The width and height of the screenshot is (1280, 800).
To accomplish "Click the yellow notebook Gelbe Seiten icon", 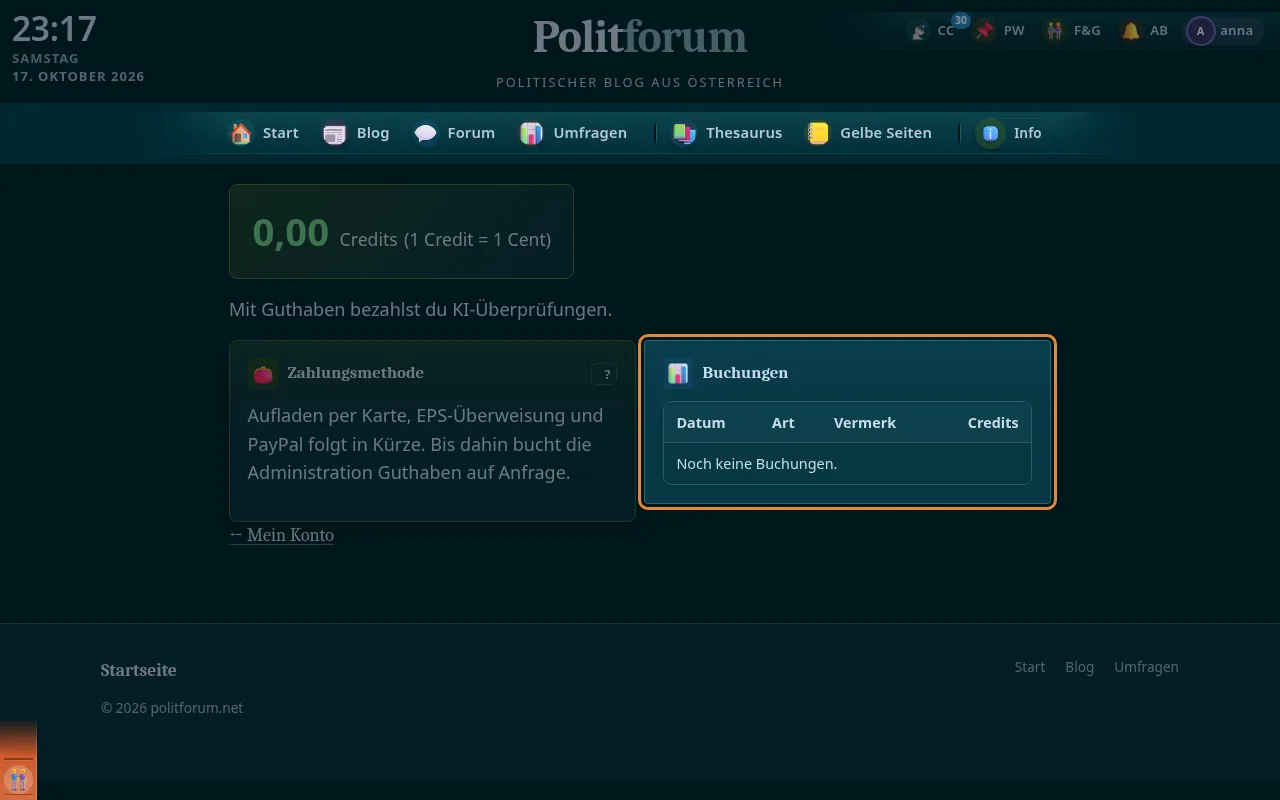I will pos(818,133).
